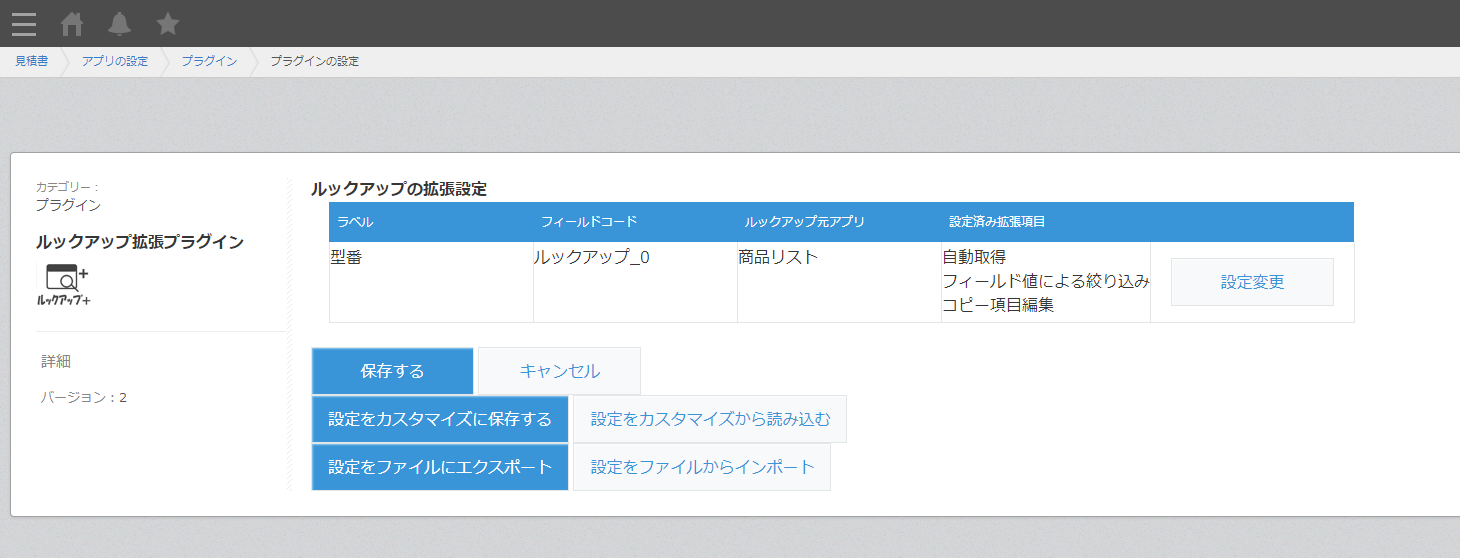
Task: Click the 商品リスト source app cell
Action: pyautogui.click(x=839, y=282)
